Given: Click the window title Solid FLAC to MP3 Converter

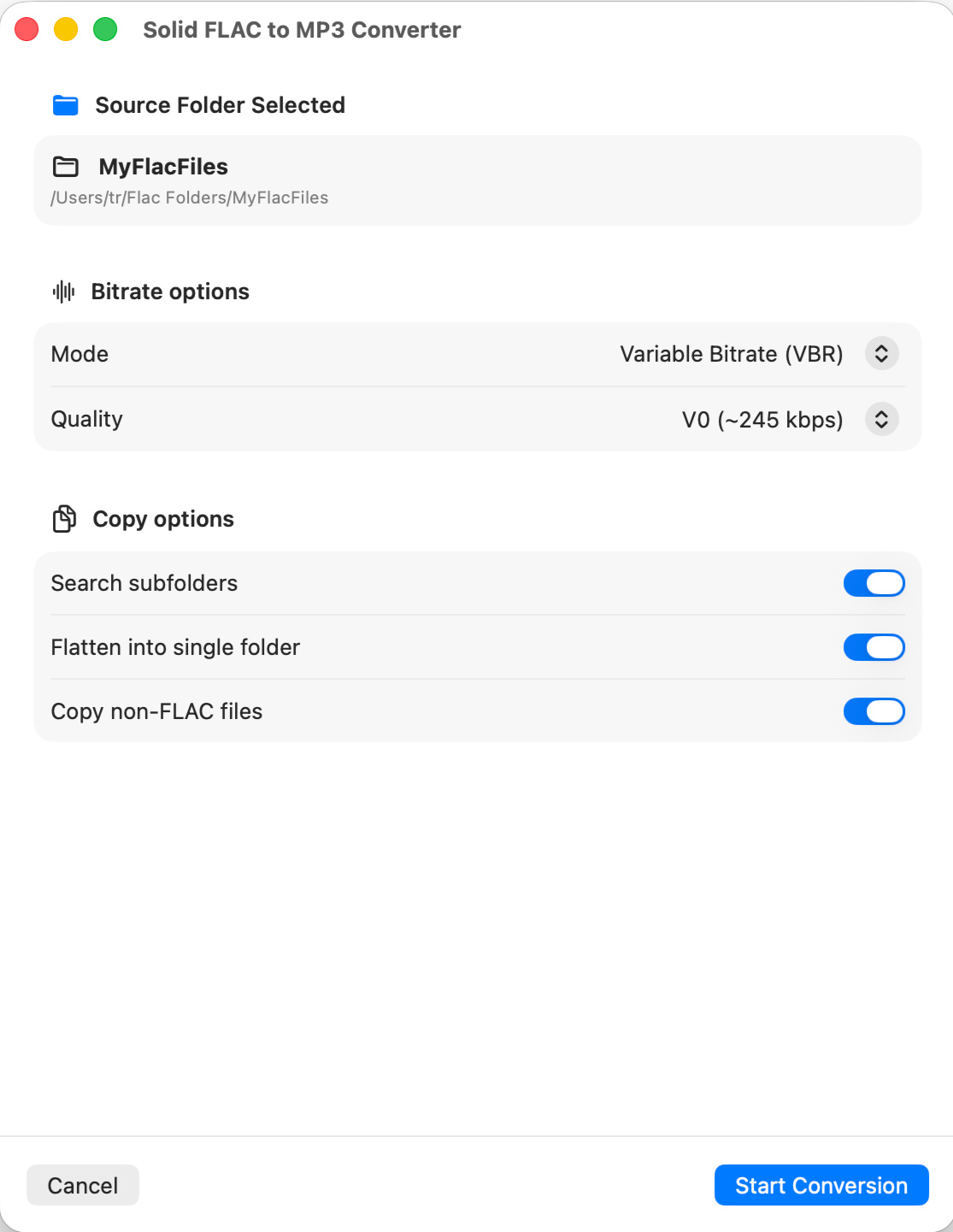Looking at the screenshot, I should pos(302,30).
